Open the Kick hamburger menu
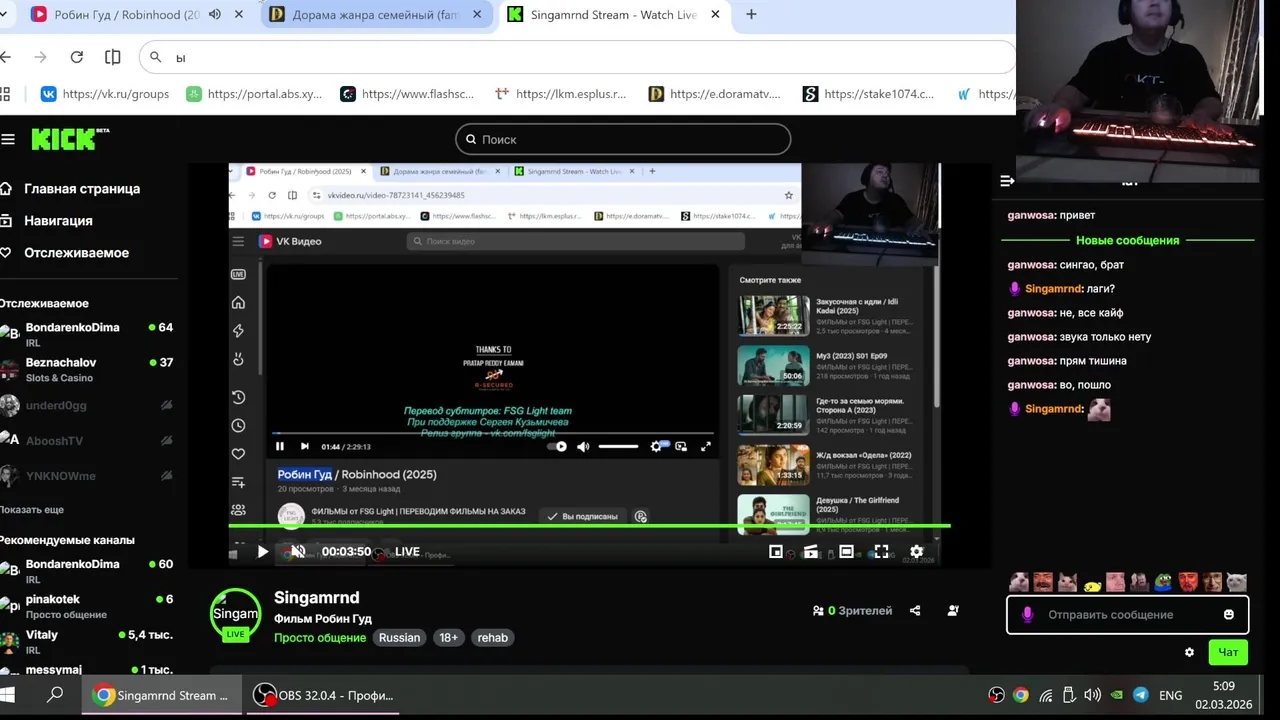 point(8,140)
